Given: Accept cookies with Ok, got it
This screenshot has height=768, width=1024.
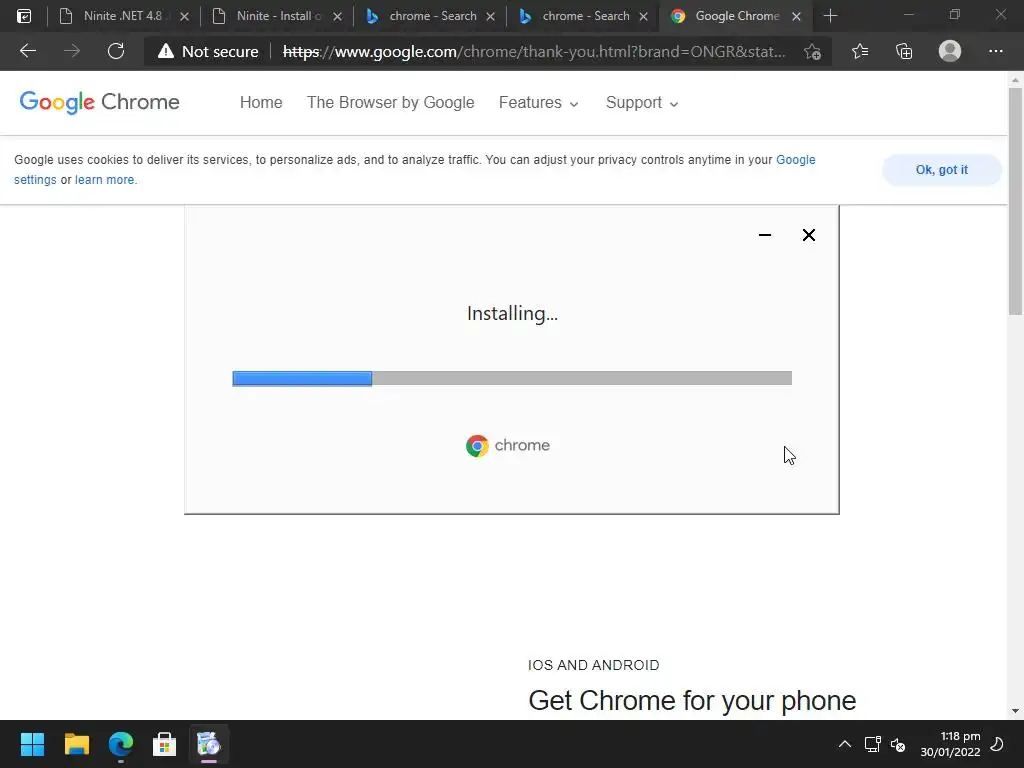Looking at the screenshot, I should pyautogui.click(x=942, y=170).
